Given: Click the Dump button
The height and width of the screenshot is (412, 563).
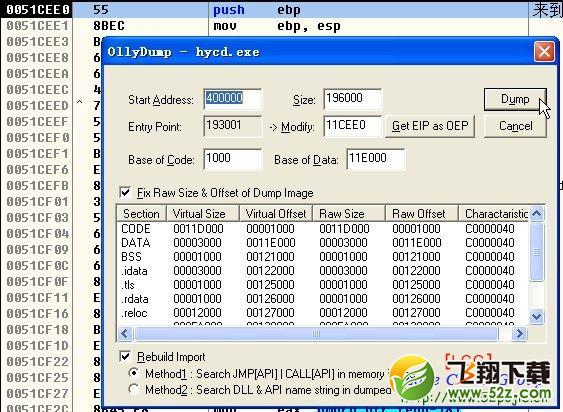Looking at the screenshot, I should coord(515,99).
